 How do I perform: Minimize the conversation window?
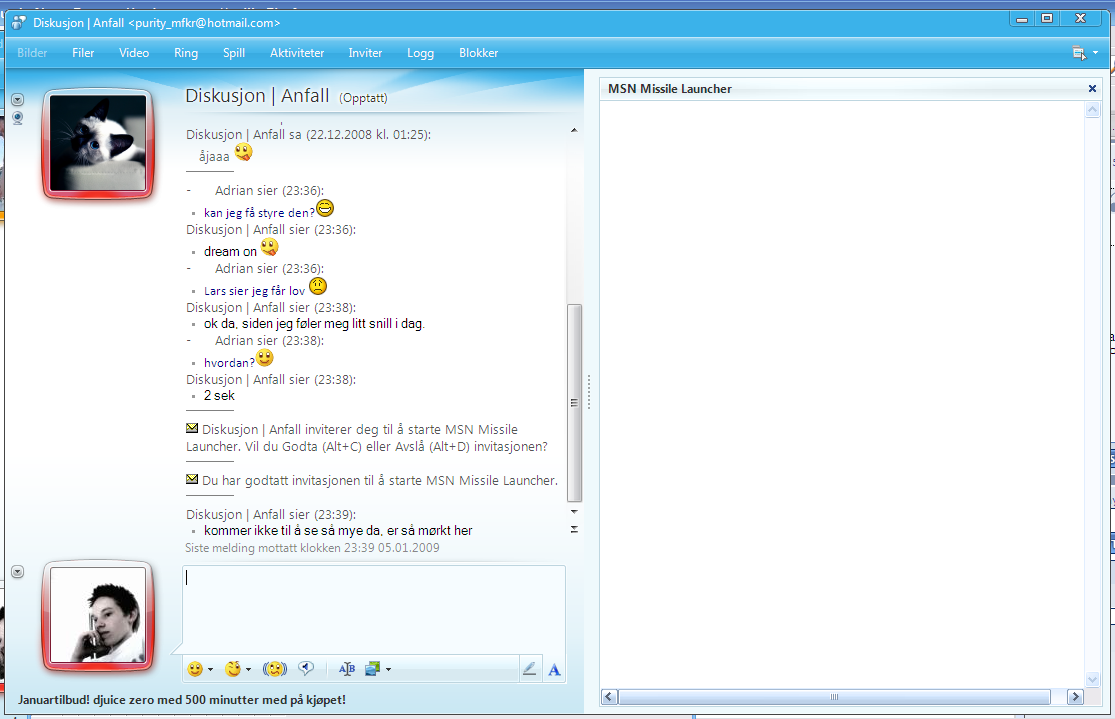[x=1022, y=18]
